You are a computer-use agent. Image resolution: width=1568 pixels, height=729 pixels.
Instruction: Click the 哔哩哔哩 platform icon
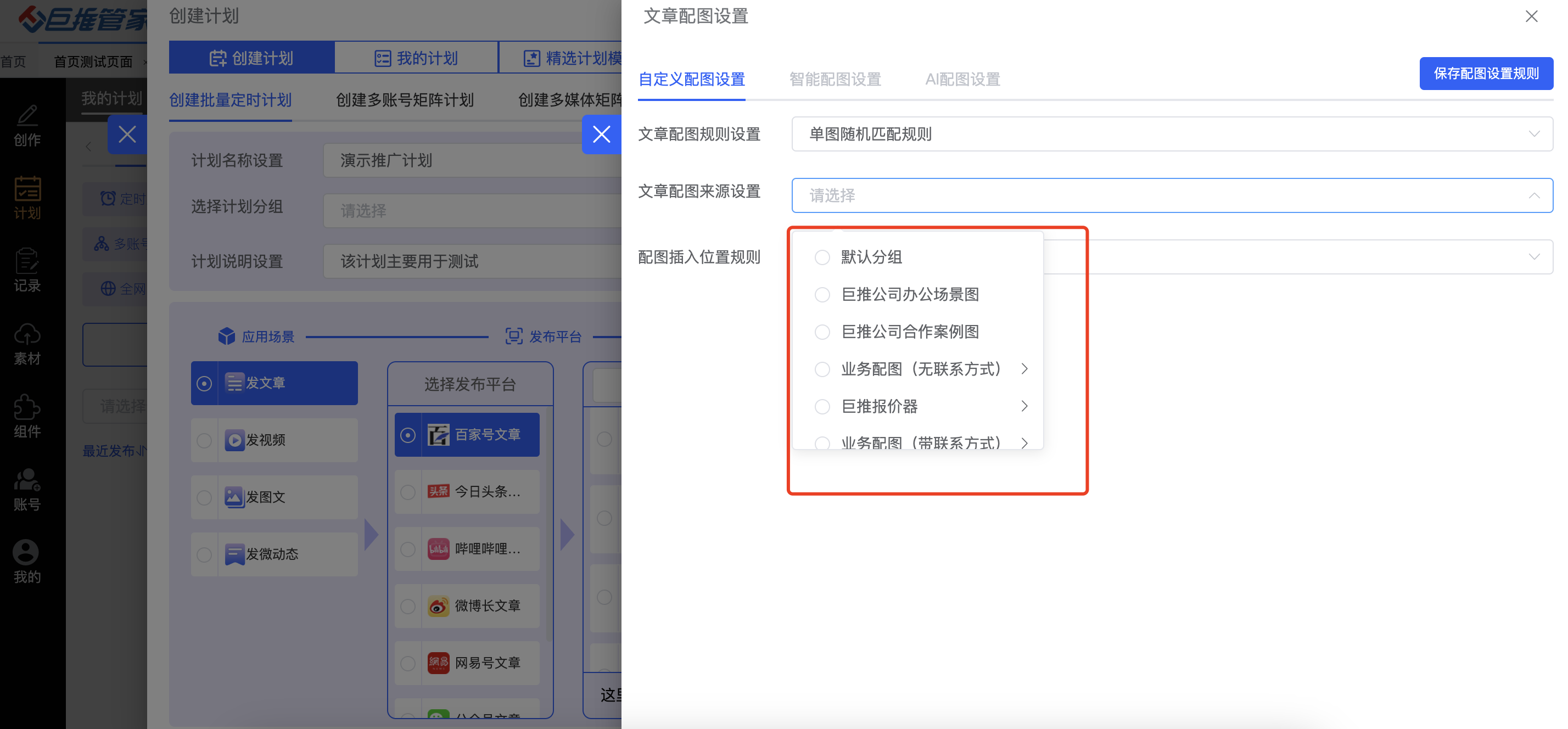coord(467,549)
